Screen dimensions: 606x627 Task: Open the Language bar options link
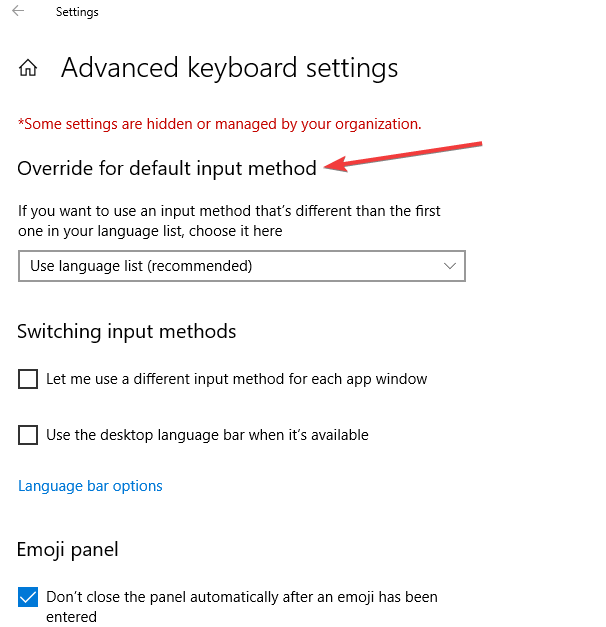coord(90,486)
